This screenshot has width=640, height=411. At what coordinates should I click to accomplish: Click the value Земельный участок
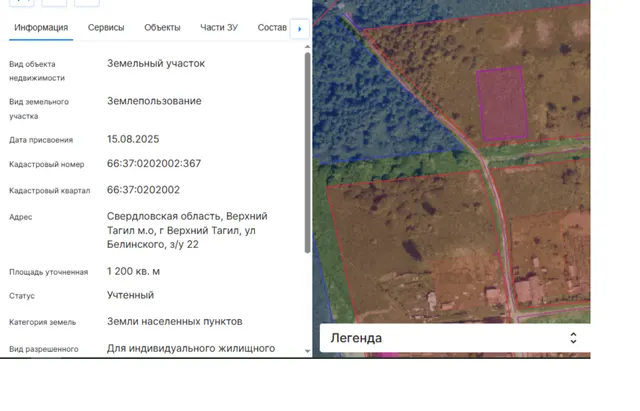coord(156,64)
